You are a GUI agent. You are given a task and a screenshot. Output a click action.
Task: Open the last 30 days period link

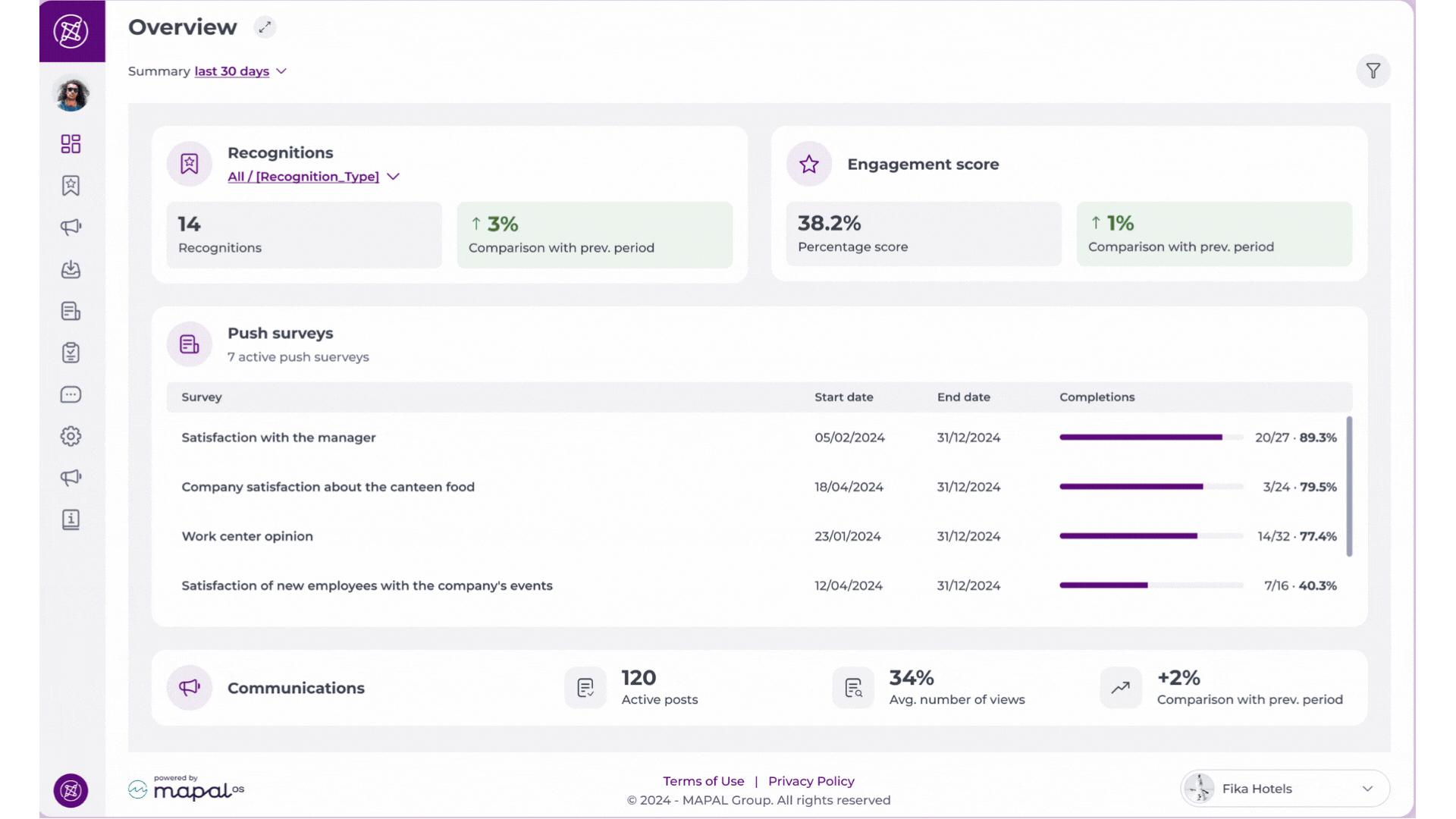click(x=232, y=71)
